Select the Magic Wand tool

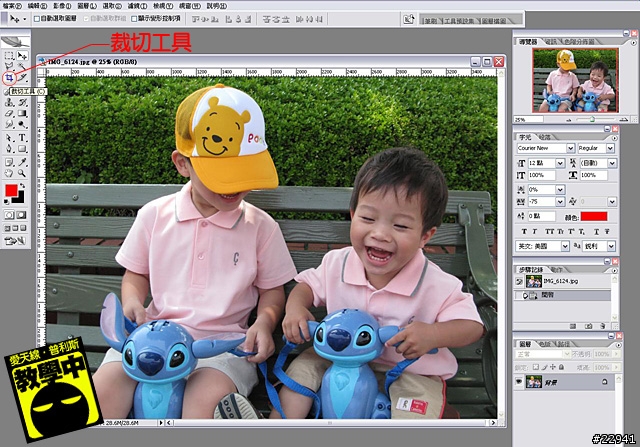pyautogui.click(x=22, y=66)
